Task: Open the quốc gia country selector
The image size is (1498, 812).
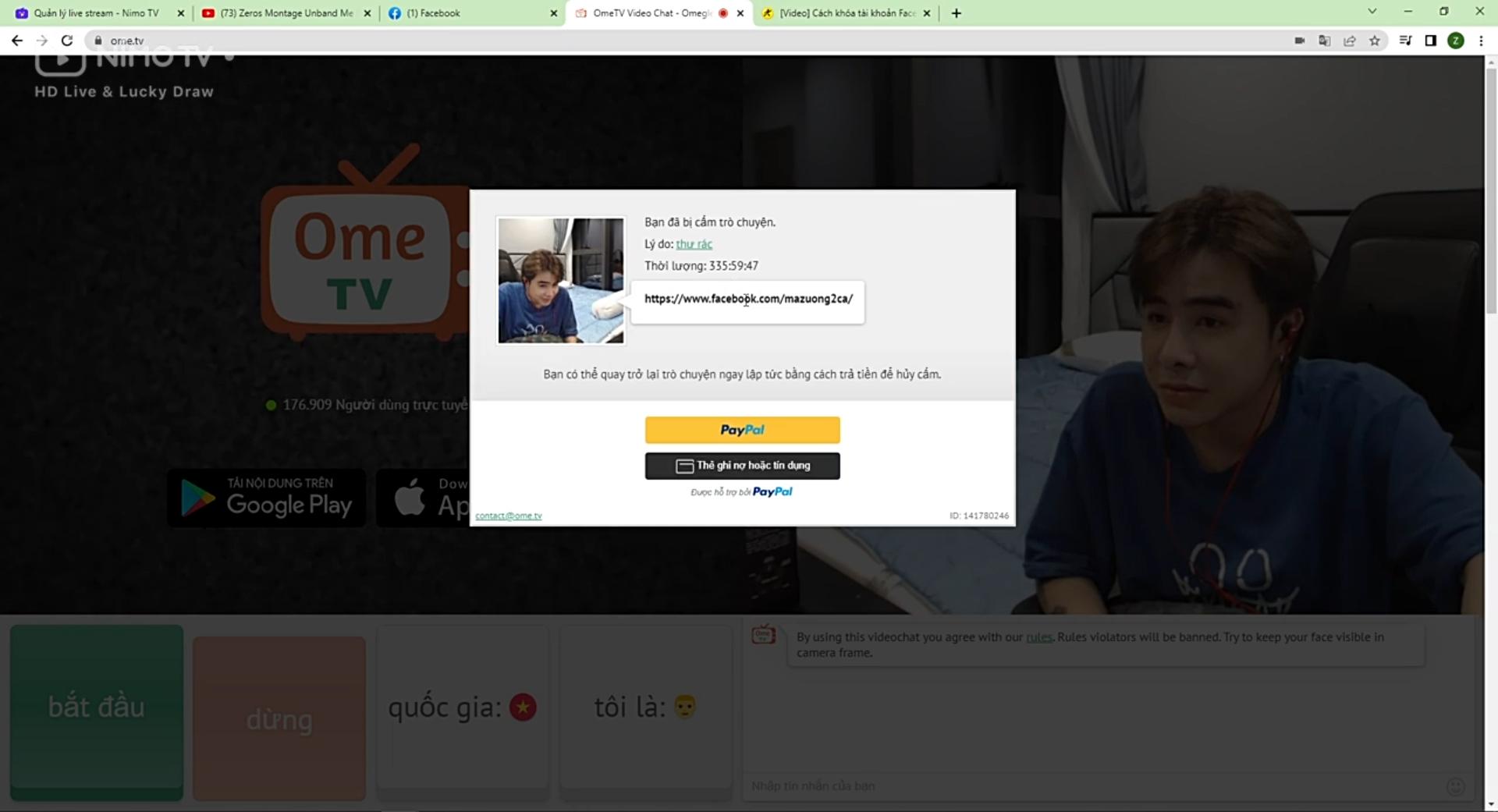Action: [x=463, y=714]
